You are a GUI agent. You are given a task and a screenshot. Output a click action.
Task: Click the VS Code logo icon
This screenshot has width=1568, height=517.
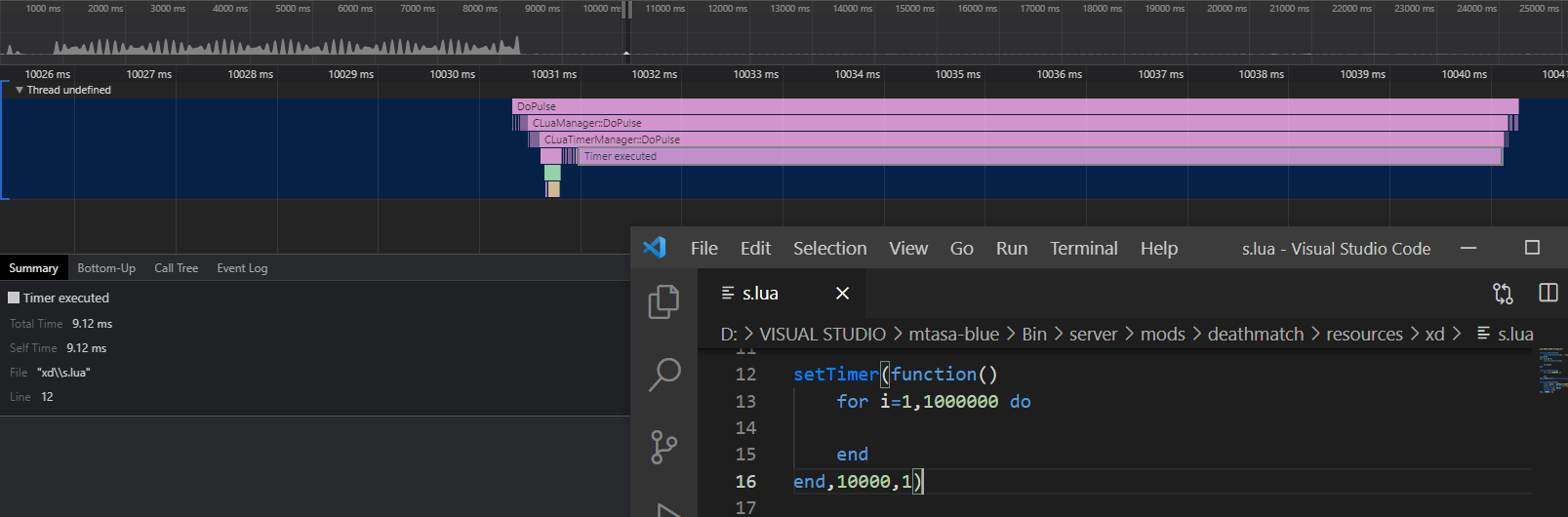pos(655,248)
